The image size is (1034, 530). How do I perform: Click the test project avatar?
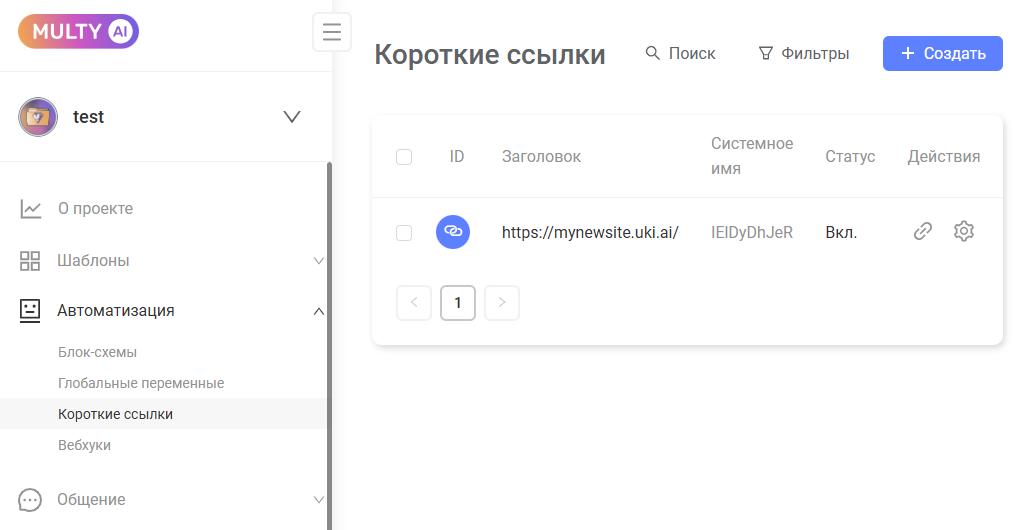38,117
